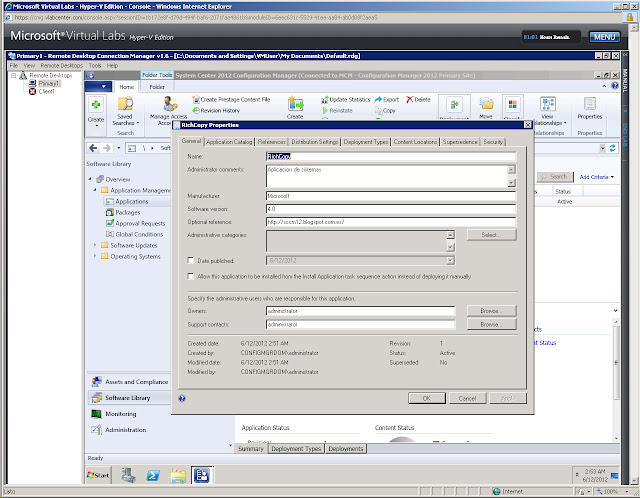Open the Tools menu

(x=95, y=65)
